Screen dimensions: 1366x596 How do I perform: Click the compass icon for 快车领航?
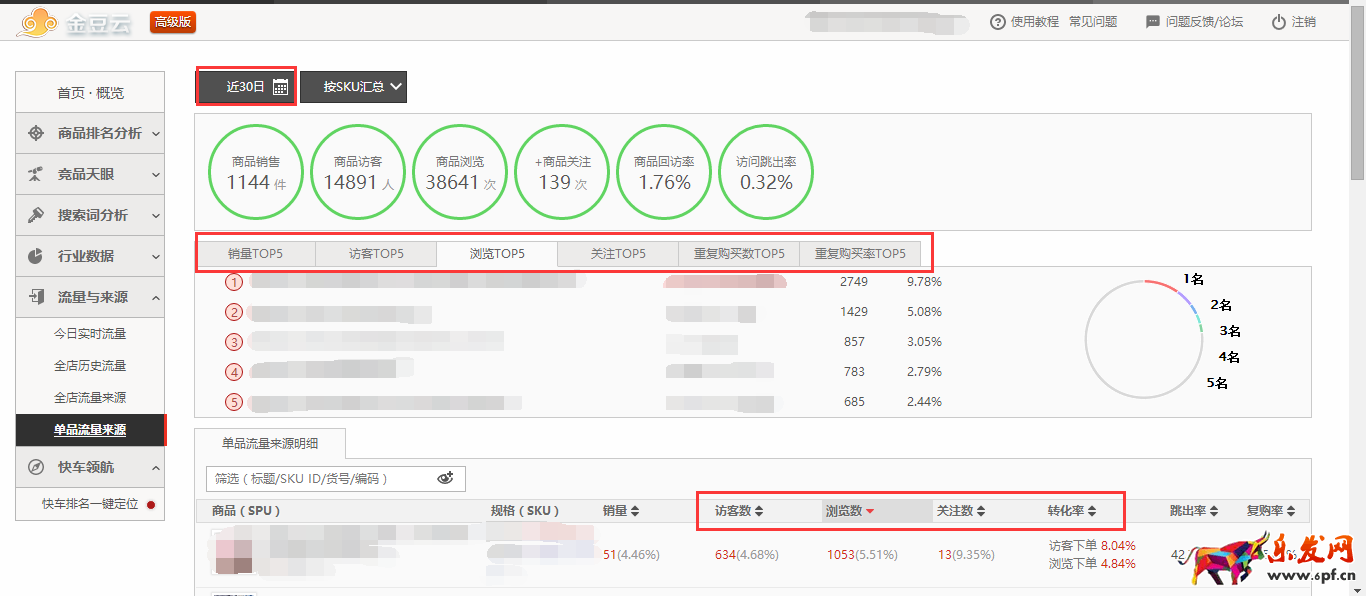[36, 467]
